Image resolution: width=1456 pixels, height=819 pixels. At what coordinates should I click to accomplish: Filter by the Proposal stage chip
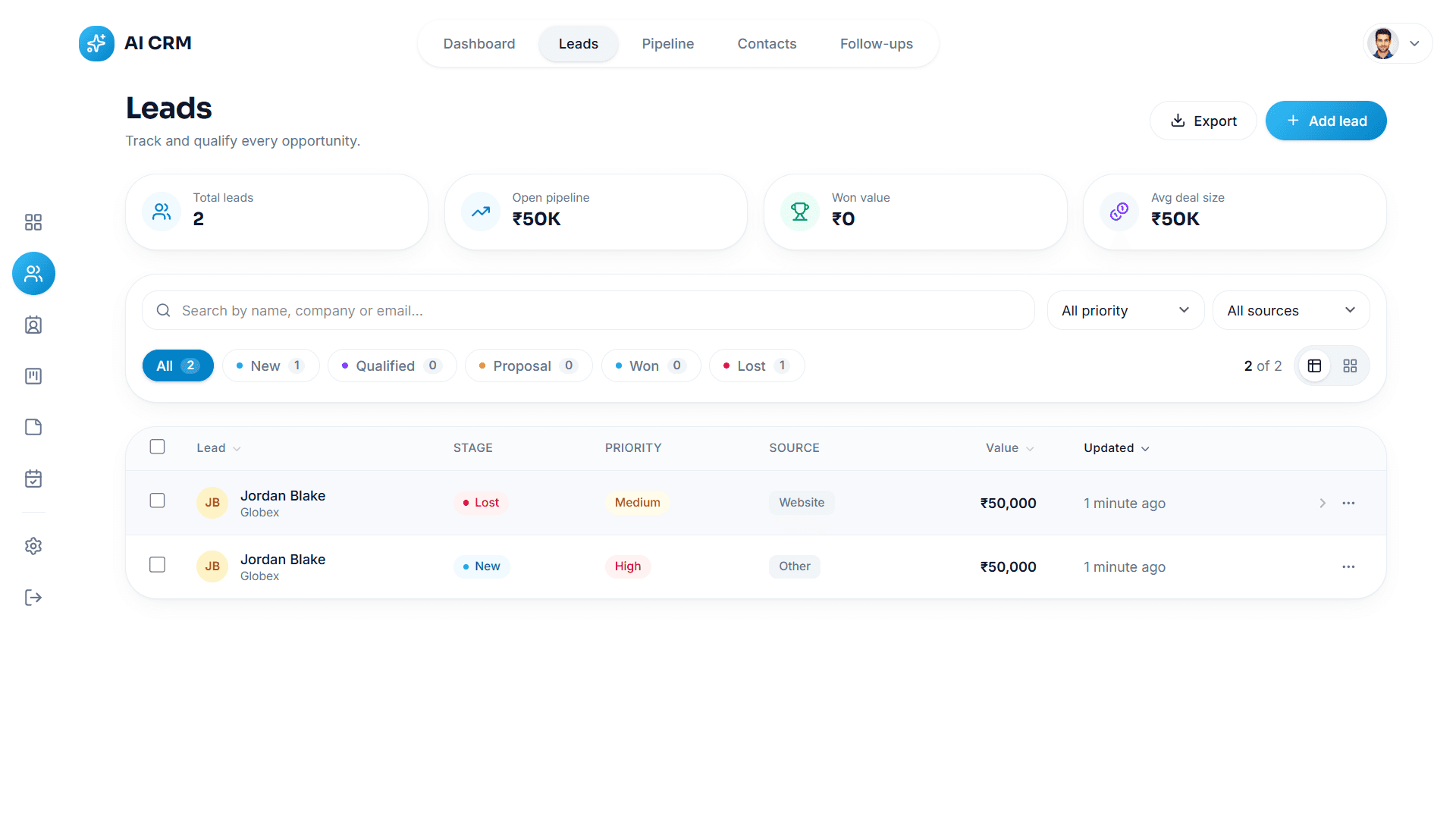click(529, 366)
